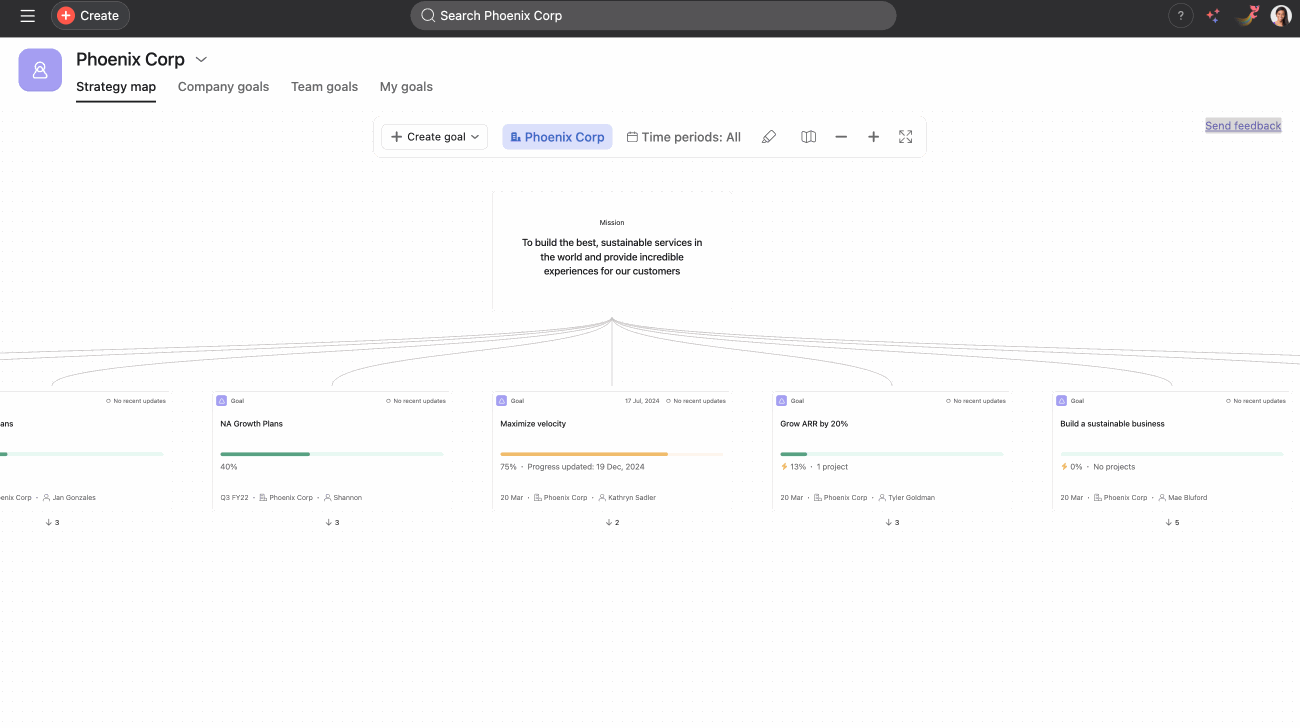Click the Grow ARR by 20% progress bar
The height and width of the screenshot is (728, 1300).
891,454
